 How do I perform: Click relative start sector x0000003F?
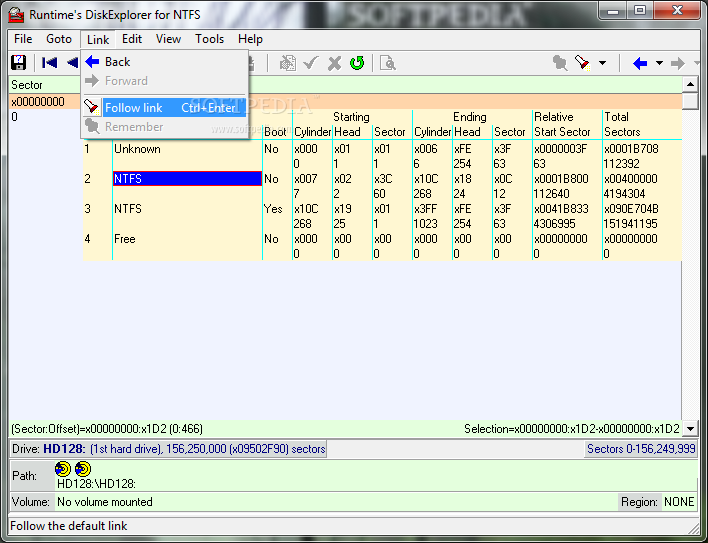click(x=560, y=149)
